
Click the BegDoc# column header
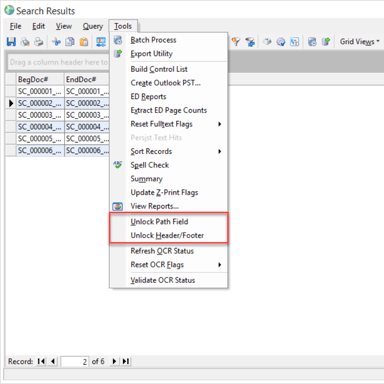[x=40, y=79]
